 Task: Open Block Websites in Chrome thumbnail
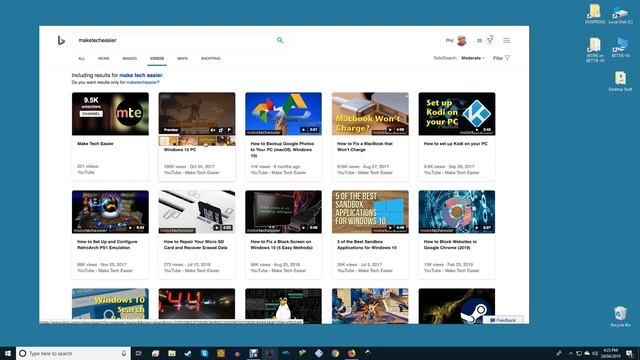(x=457, y=212)
